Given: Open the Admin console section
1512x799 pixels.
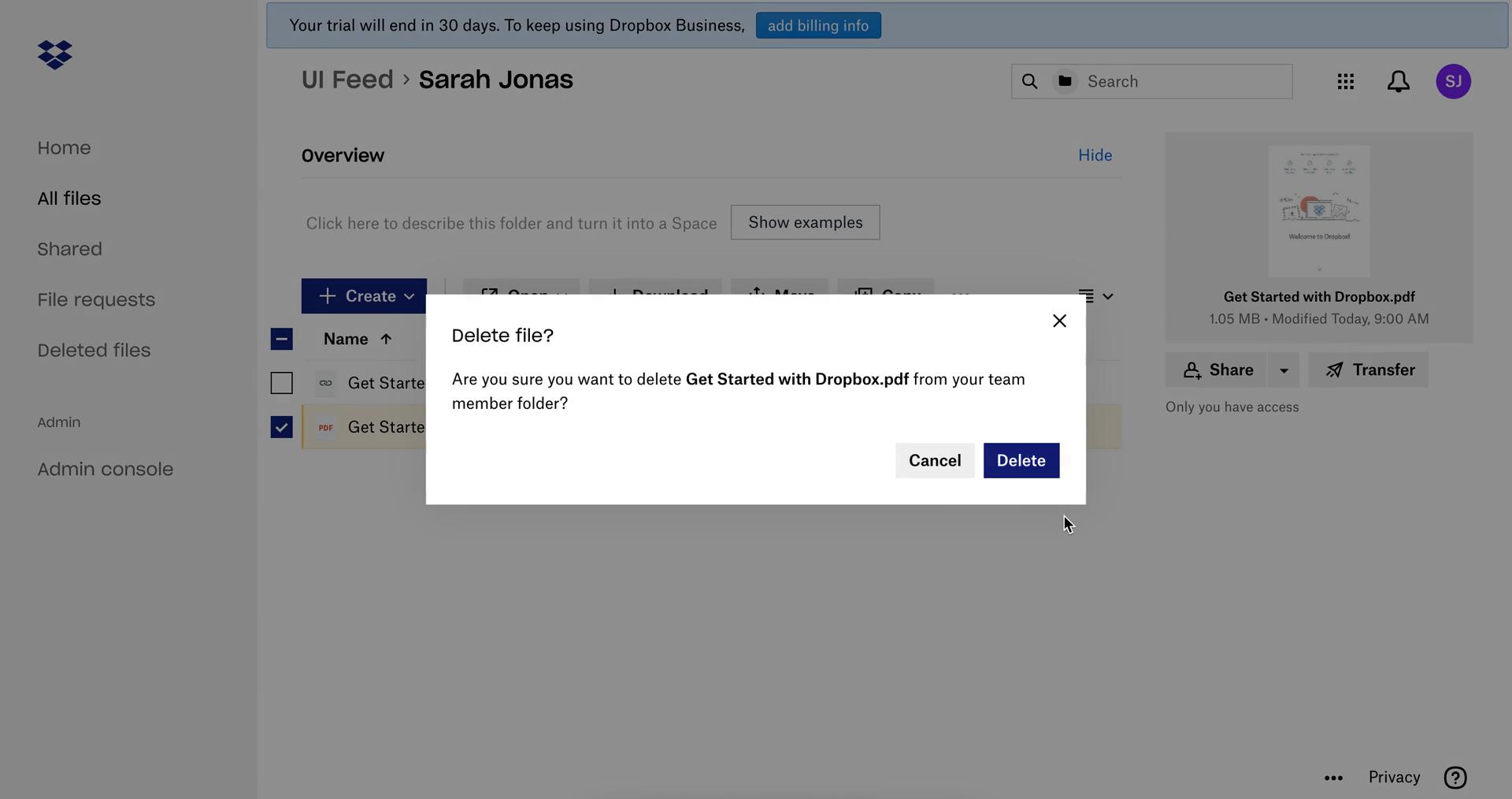Looking at the screenshot, I should click(105, 469).
